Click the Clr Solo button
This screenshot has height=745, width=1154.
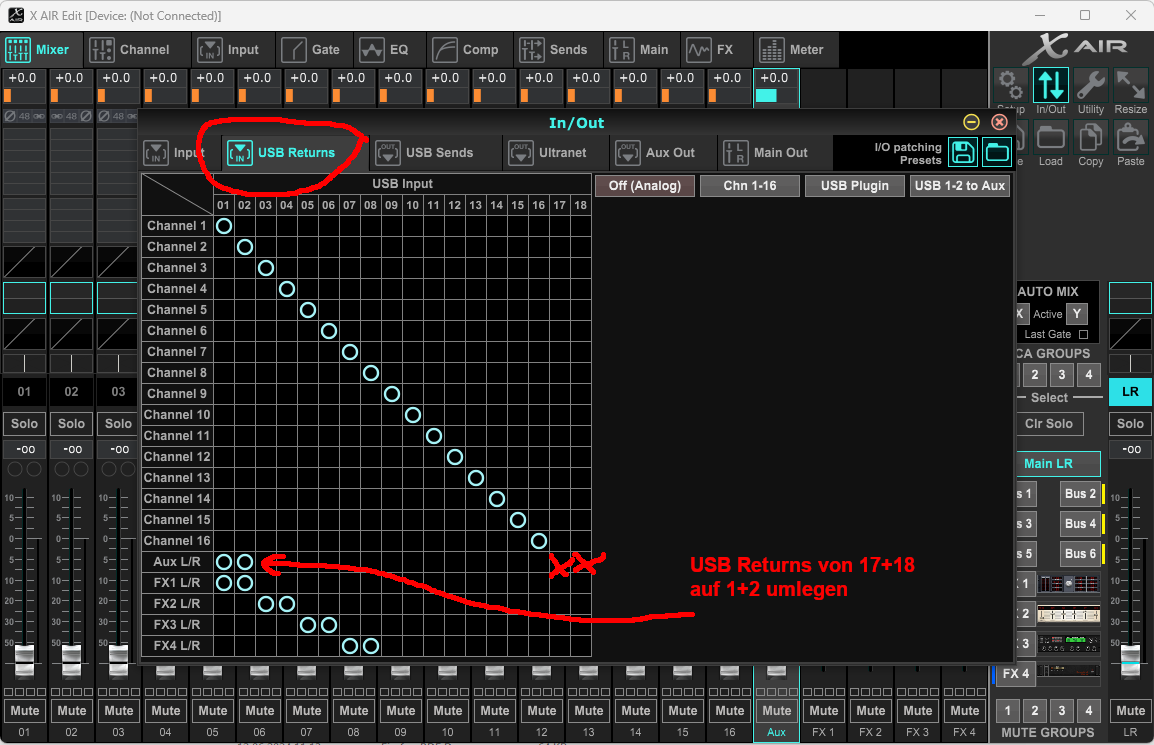coord(1049,423)
